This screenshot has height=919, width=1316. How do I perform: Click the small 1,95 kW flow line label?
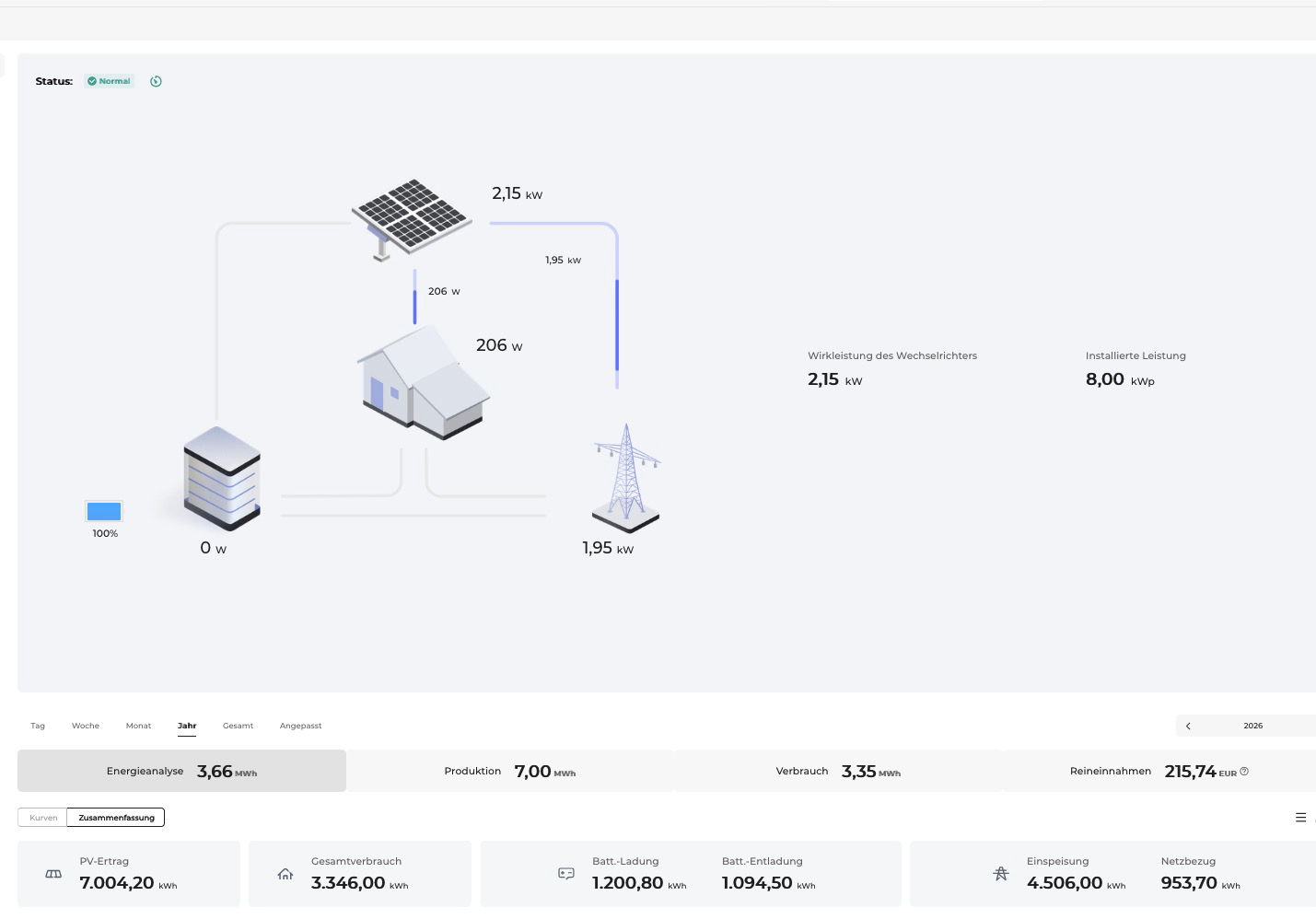point(563,260)
